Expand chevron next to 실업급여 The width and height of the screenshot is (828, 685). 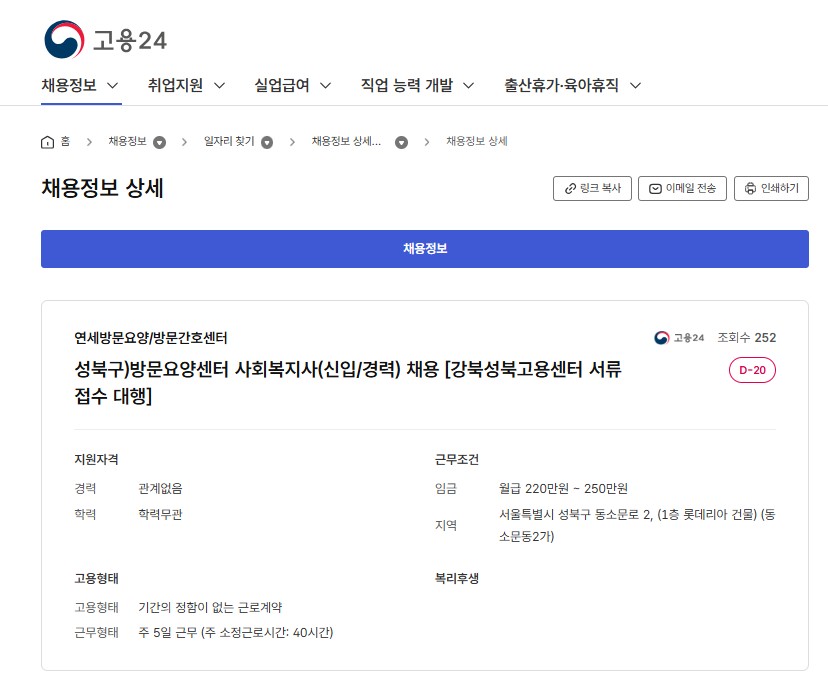pos(326,86)
